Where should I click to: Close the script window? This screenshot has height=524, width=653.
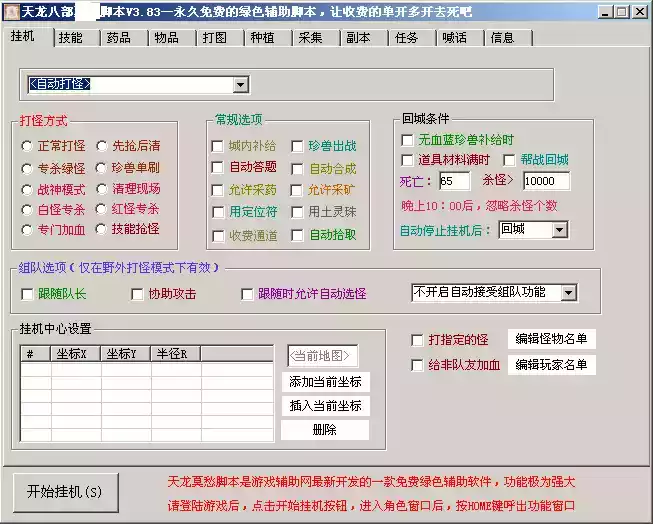point(640,12)
